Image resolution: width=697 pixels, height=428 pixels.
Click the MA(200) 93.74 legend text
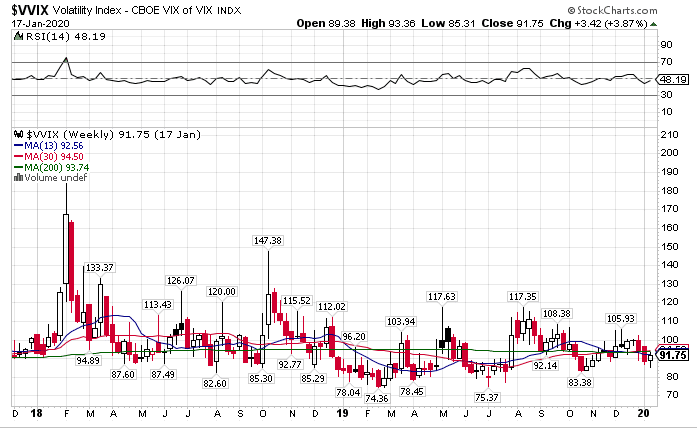tap(56, 168)
